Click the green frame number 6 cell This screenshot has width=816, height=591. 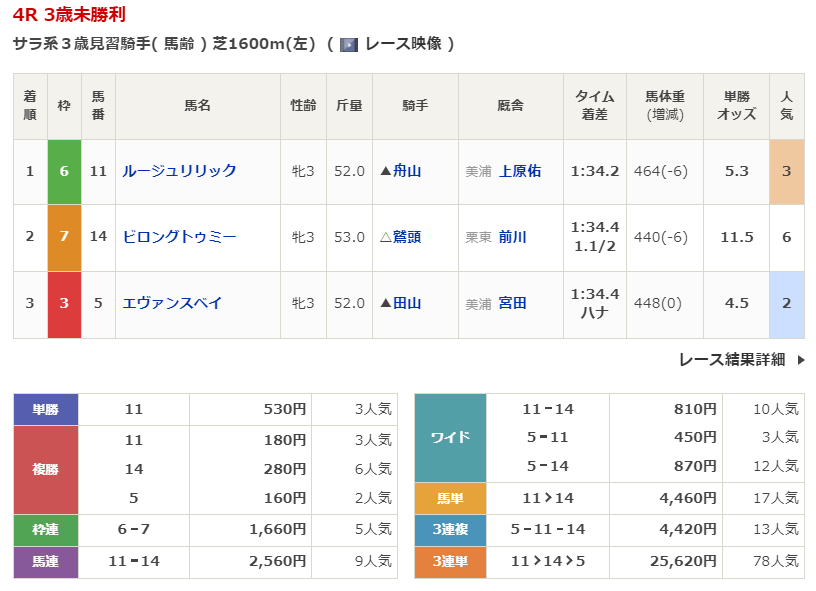tap(64, 171)
